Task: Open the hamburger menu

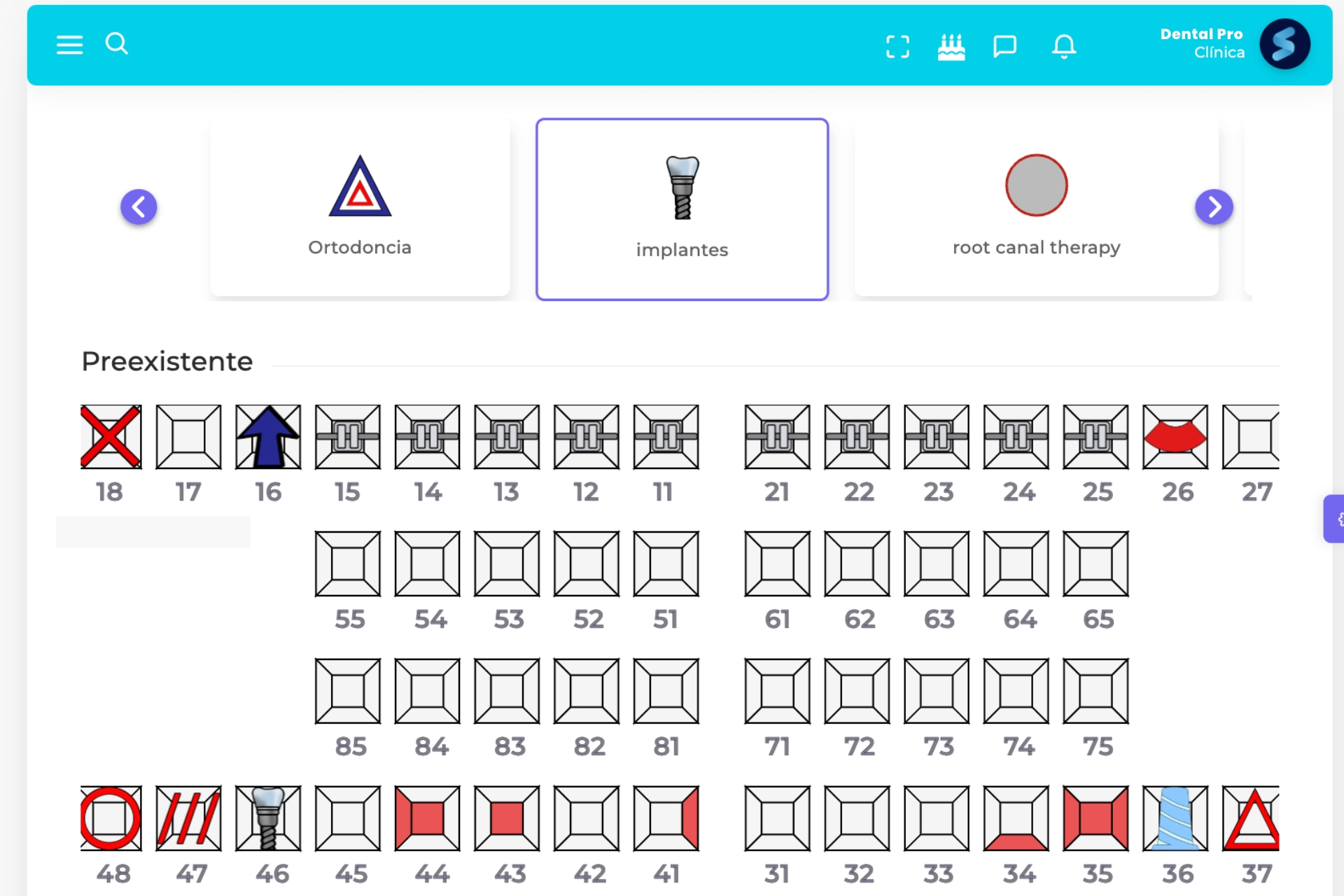Action: (x=69, y=45)
